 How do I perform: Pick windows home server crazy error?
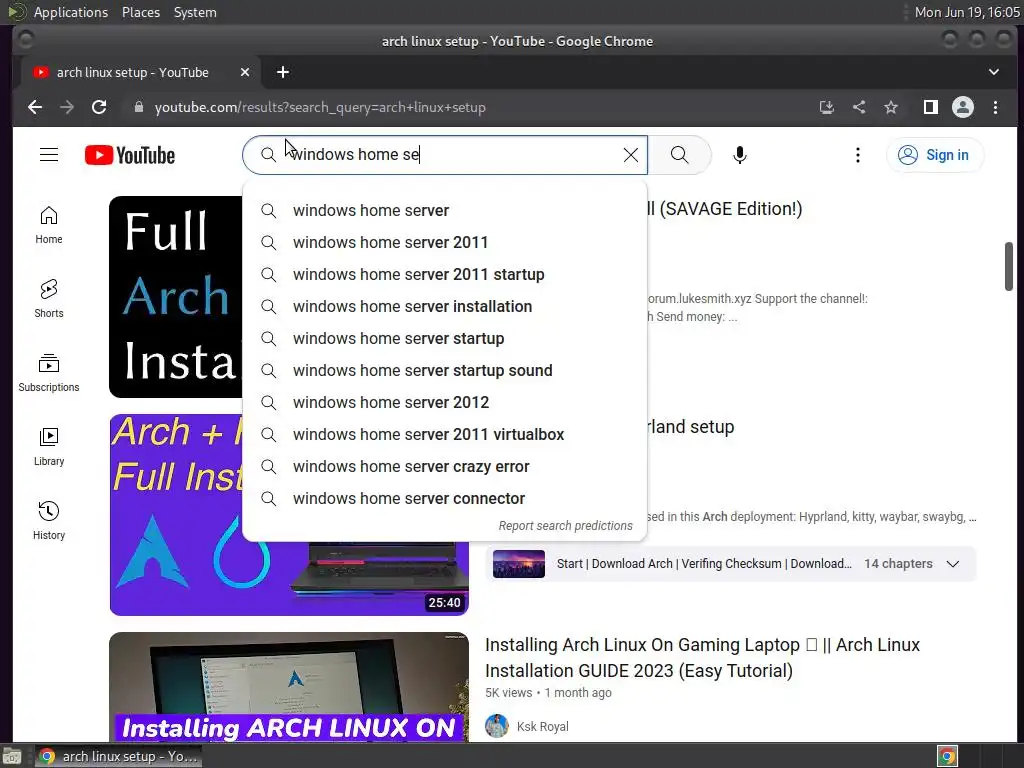coord(444,466)
